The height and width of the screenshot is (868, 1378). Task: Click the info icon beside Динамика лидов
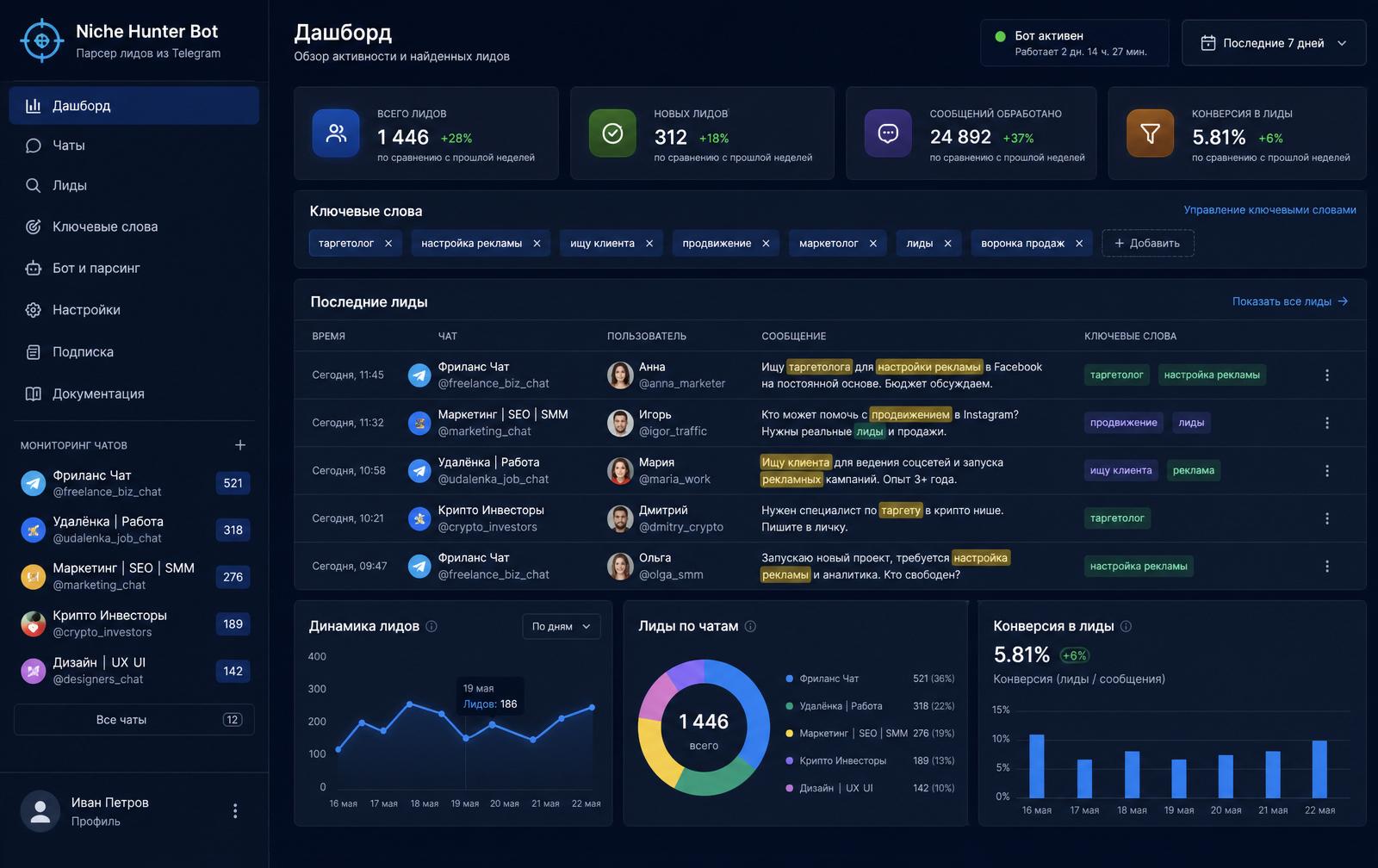pos(431,627)
